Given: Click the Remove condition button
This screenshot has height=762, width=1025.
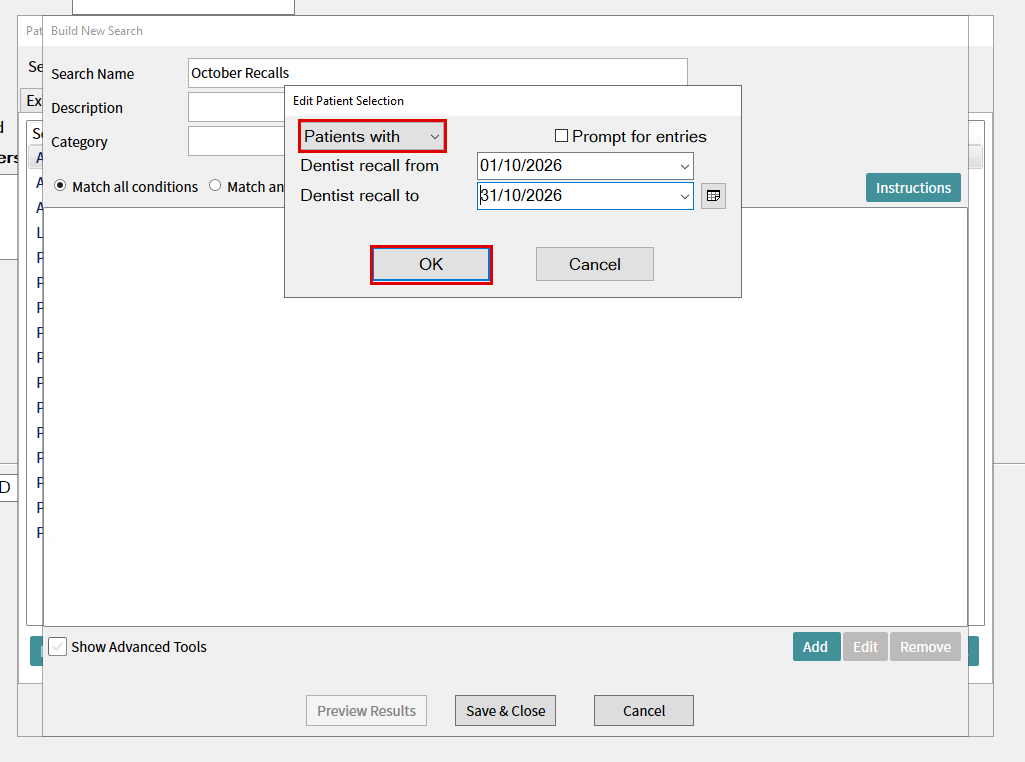Looking at the screenshot, I should pos(925,647).
